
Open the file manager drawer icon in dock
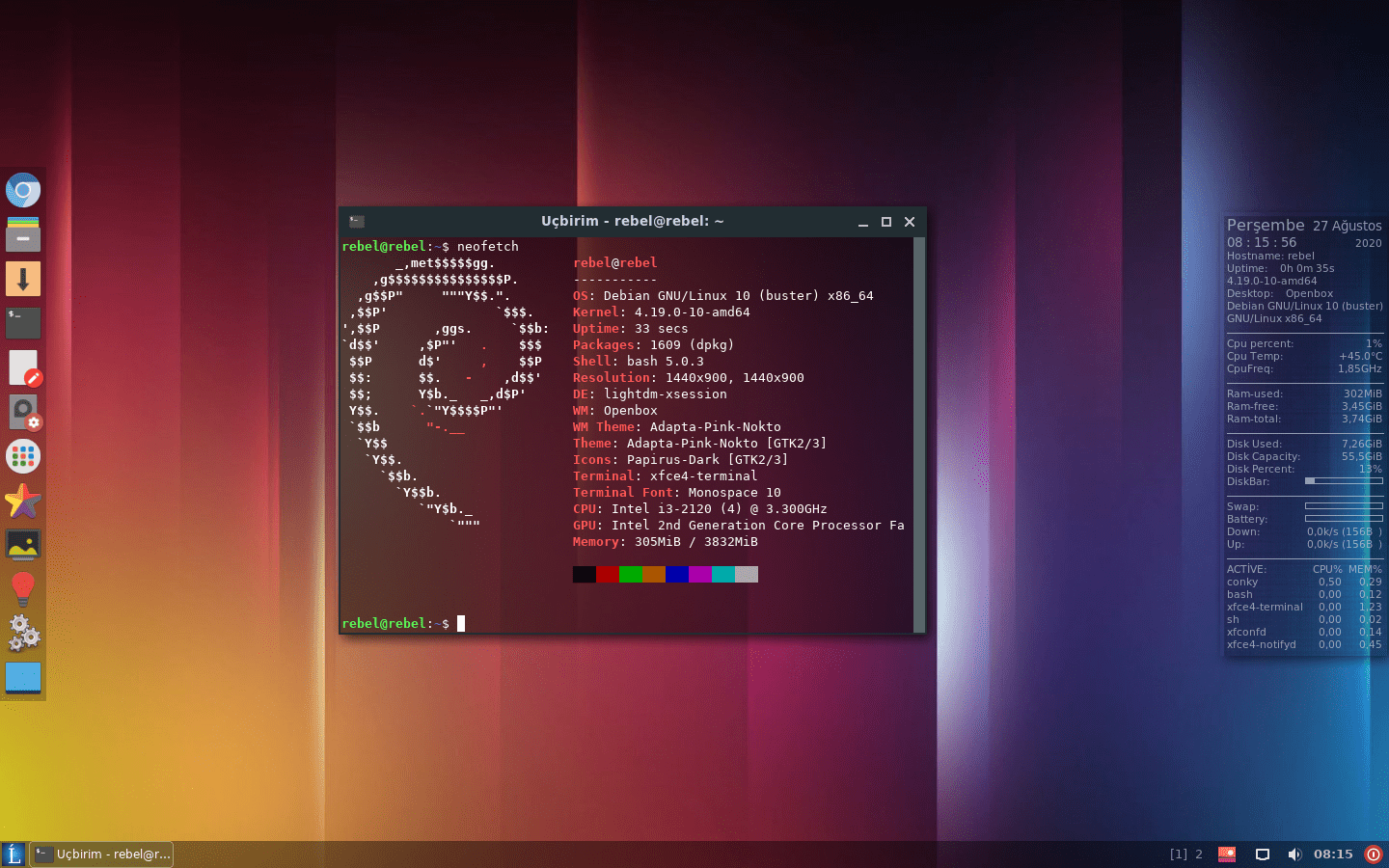click(x=23, y=234)
